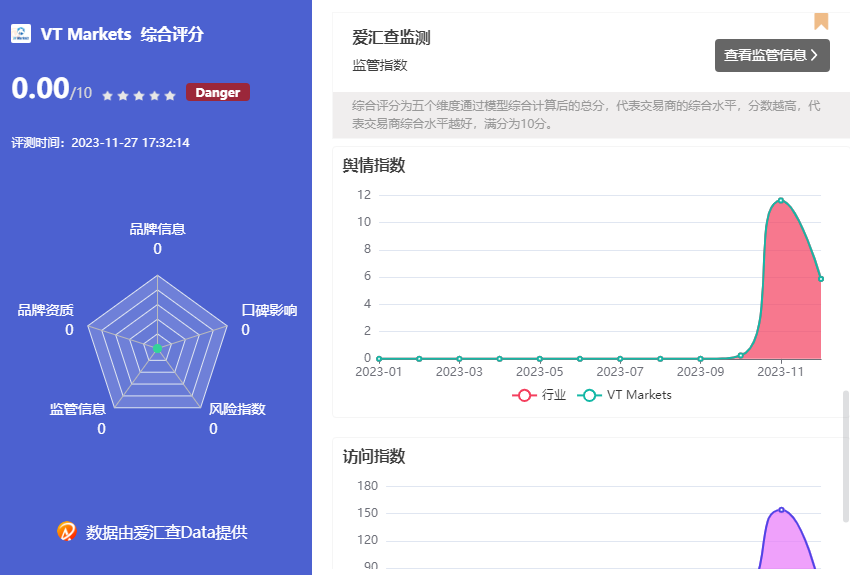This screenshot has width=850, height=575.
Task: Toggle the VT Markets series in legend
Action: (x=625, y=395)
